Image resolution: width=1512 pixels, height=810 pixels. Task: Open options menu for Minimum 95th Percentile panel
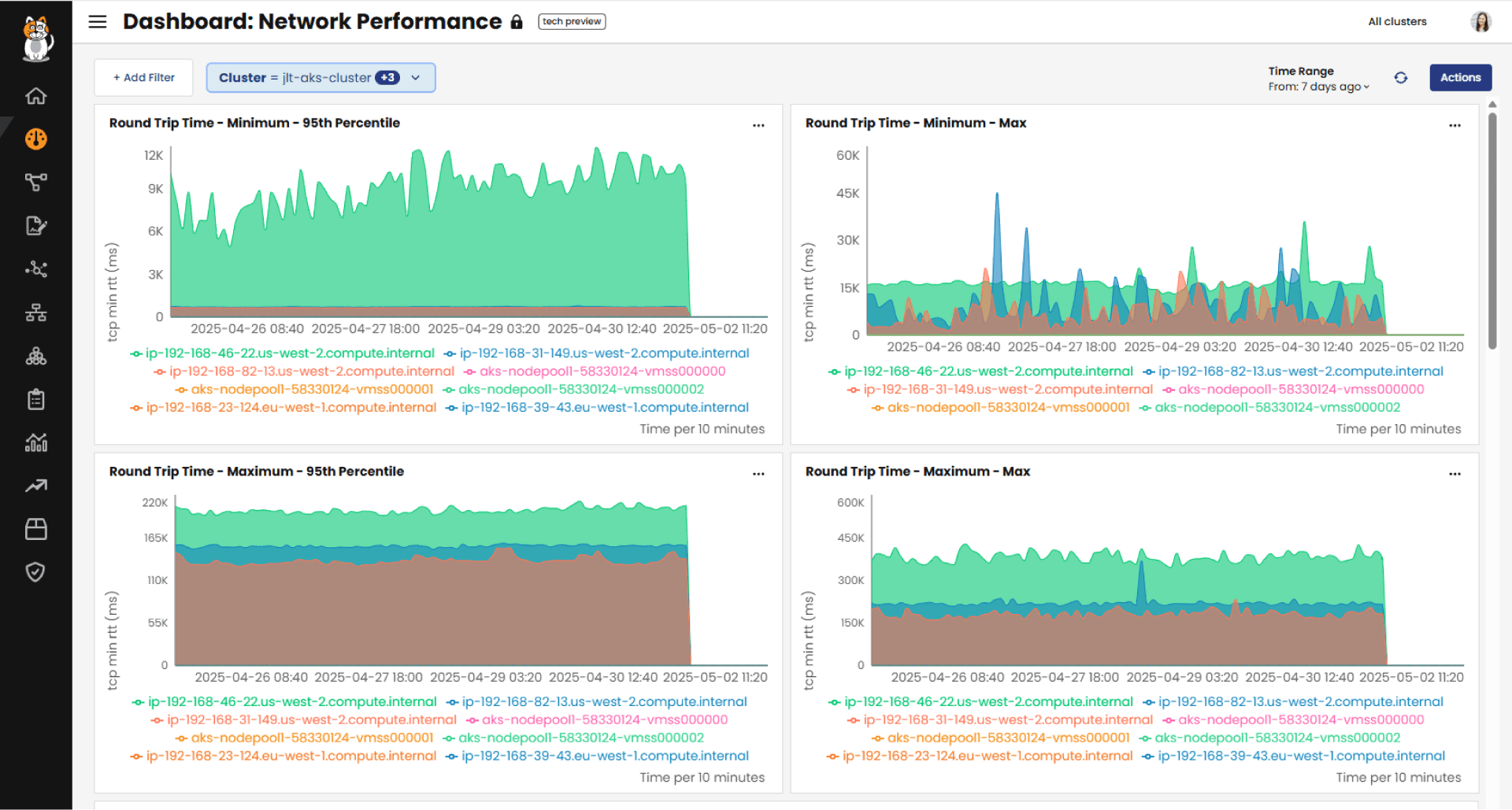click(758, 125)
